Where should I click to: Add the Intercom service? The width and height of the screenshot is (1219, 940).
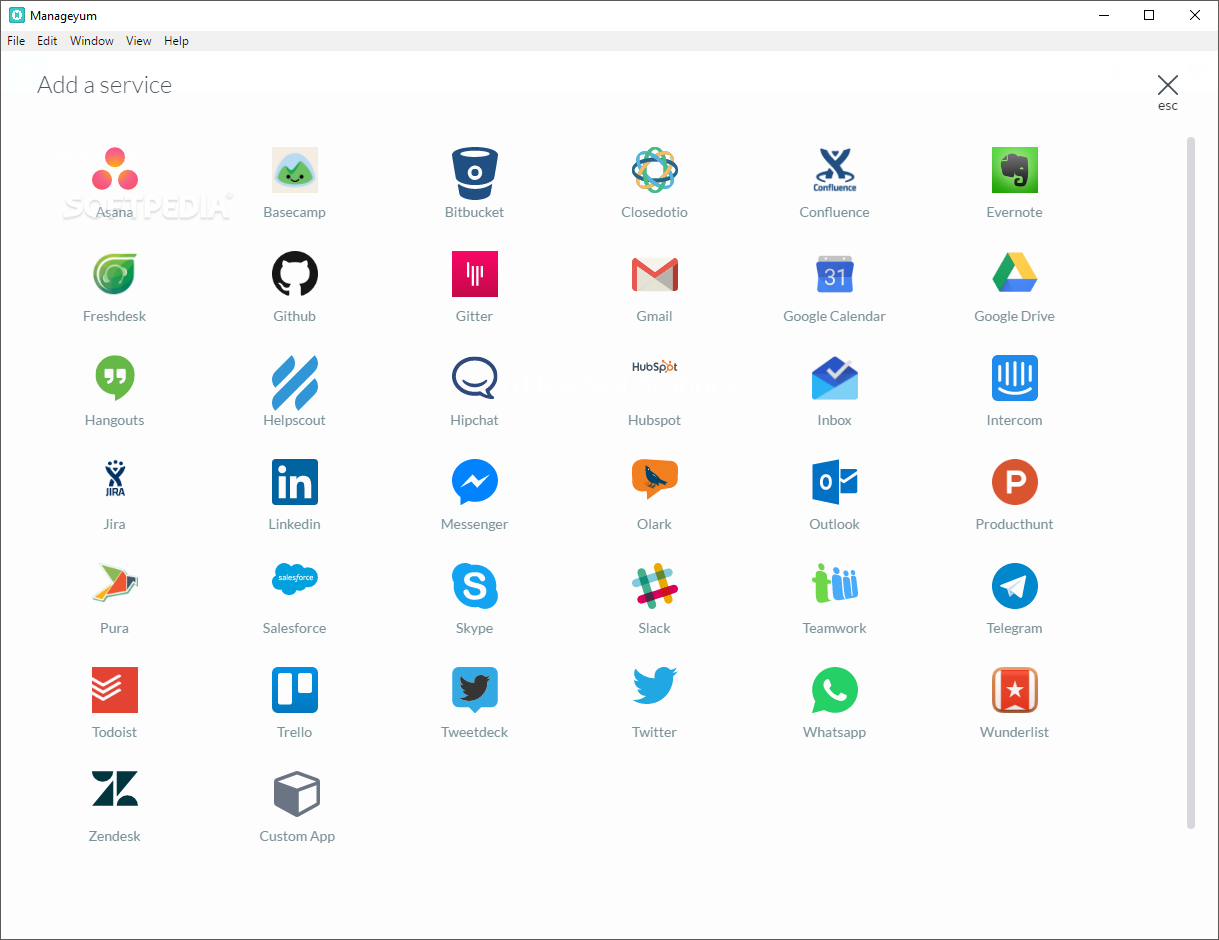[x=1015, y=378]
